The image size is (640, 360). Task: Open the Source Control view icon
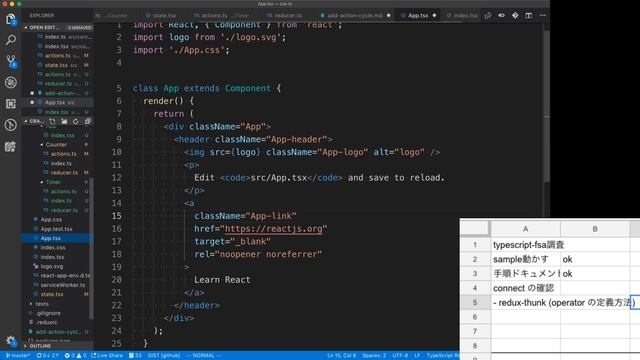pyautogui.click(x=11, y=61)
